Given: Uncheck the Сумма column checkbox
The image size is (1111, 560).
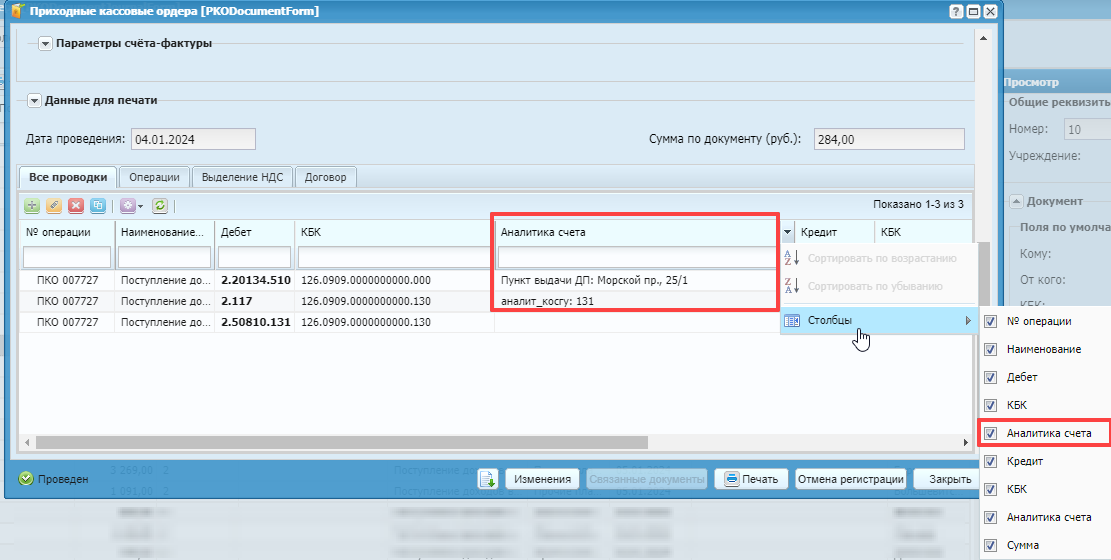Looking at the screenshot, I should point(991,545).
